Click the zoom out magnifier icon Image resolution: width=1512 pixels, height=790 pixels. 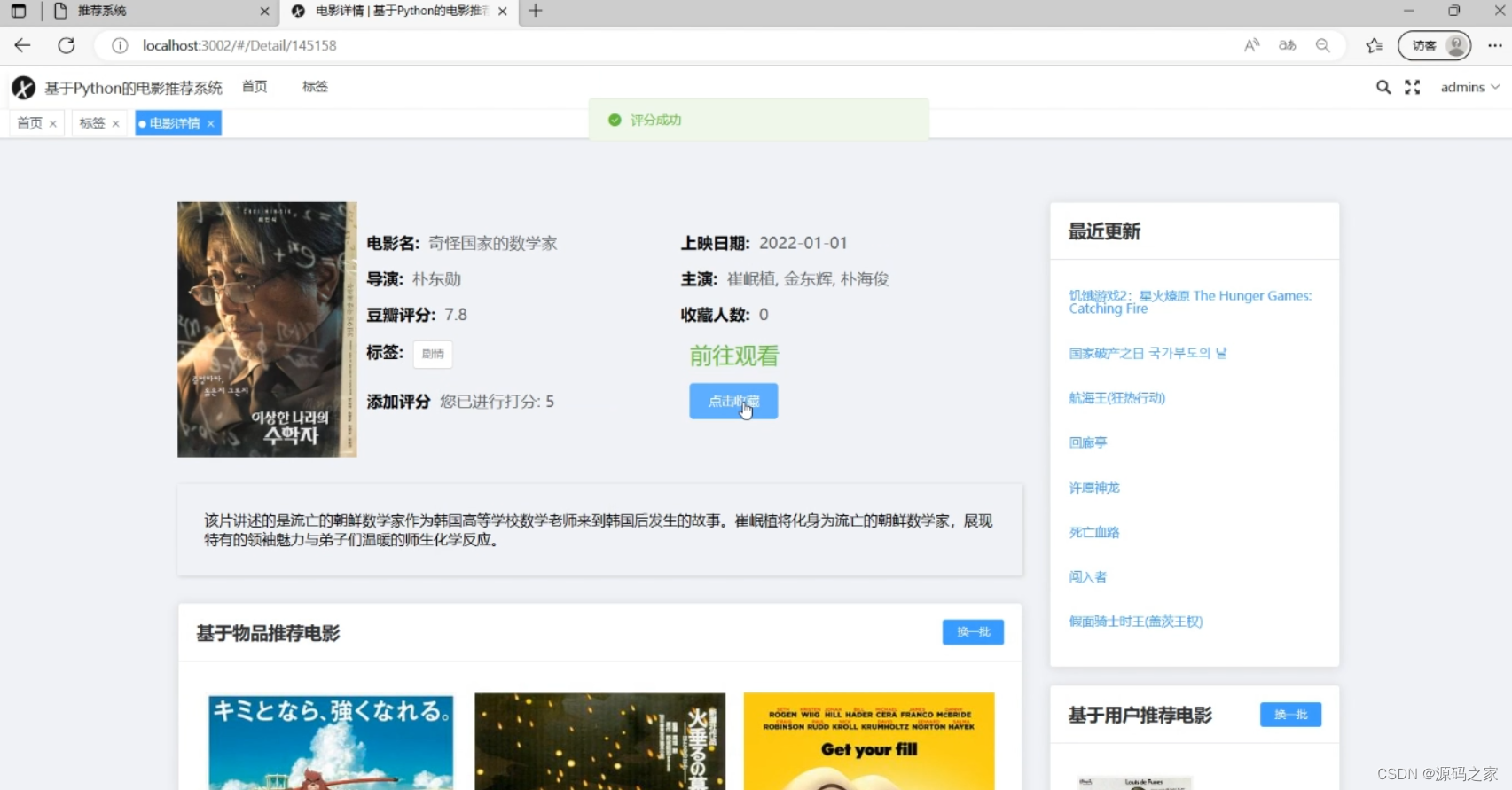(1323, 45)
